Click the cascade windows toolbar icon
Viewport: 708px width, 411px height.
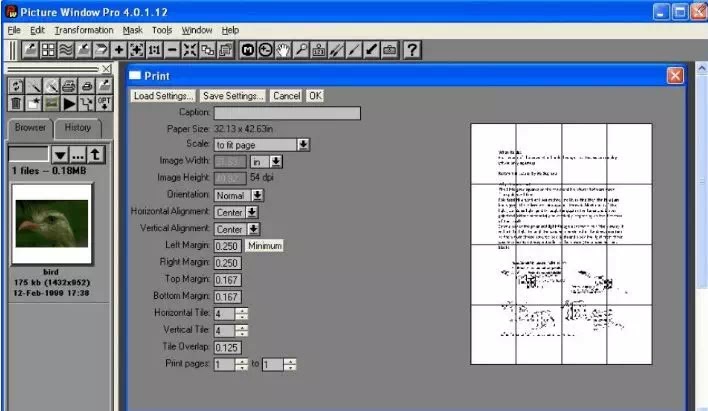(x=208, y=50)
